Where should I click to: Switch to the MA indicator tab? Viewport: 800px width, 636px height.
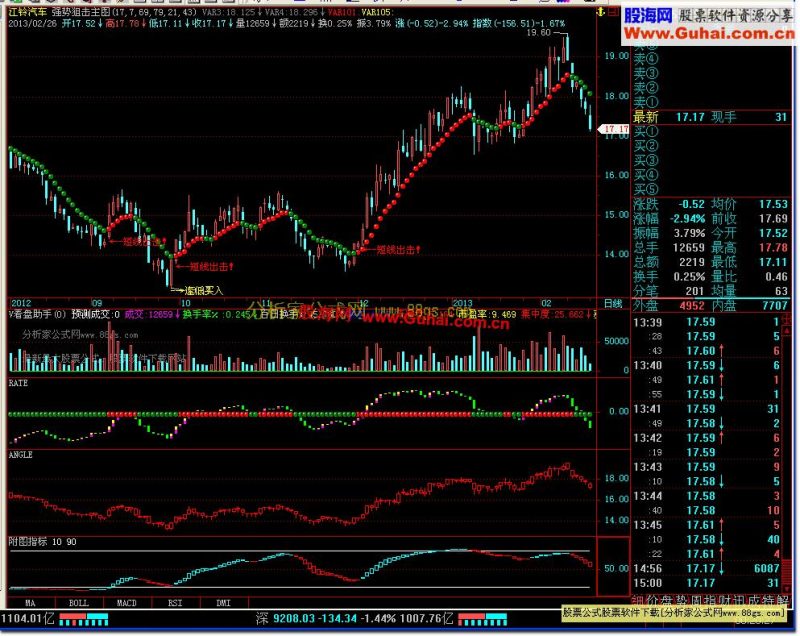pos(30,603)
